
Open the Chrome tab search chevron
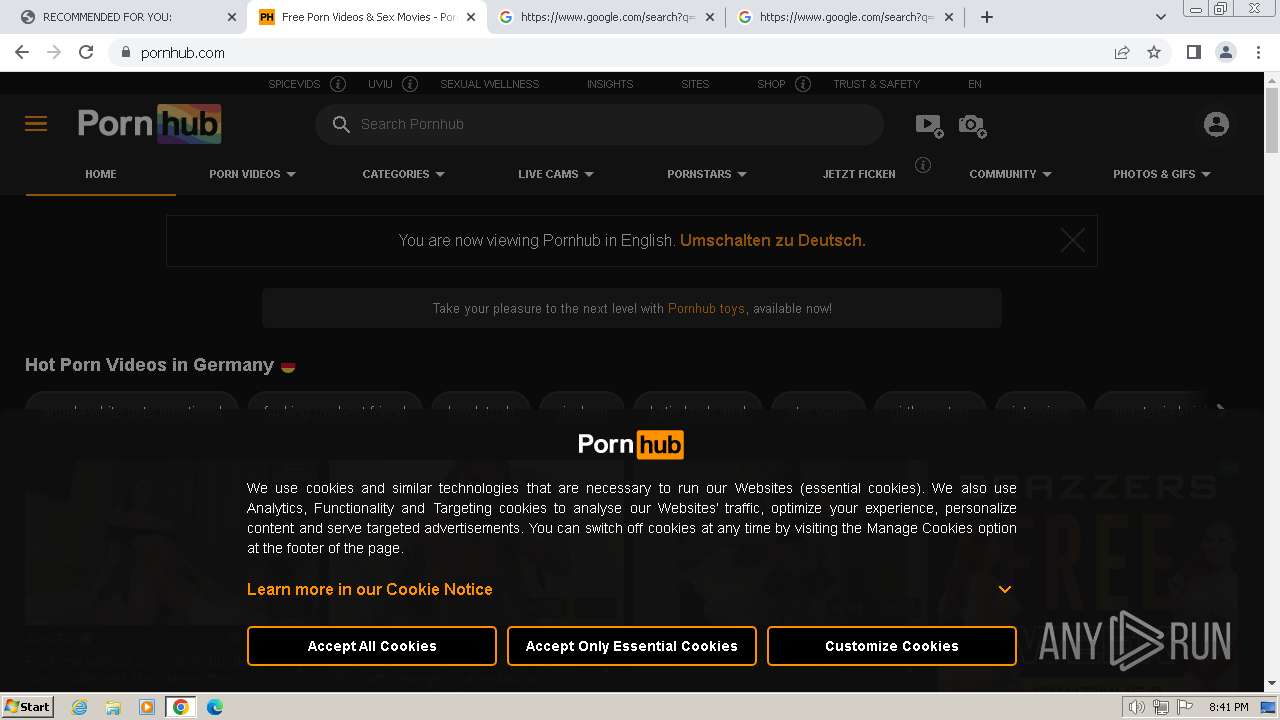[1160, 17]
